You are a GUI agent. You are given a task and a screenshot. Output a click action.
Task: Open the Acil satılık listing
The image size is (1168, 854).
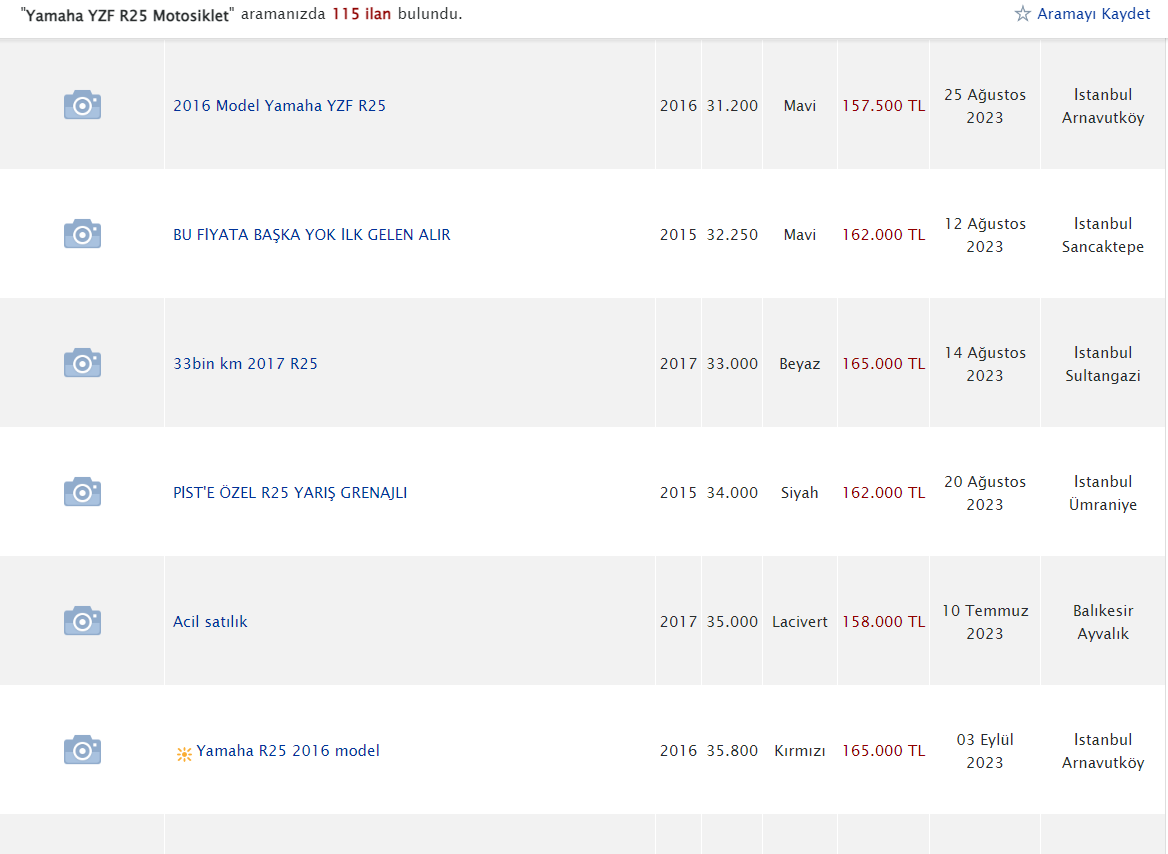(x=210, y=621)
